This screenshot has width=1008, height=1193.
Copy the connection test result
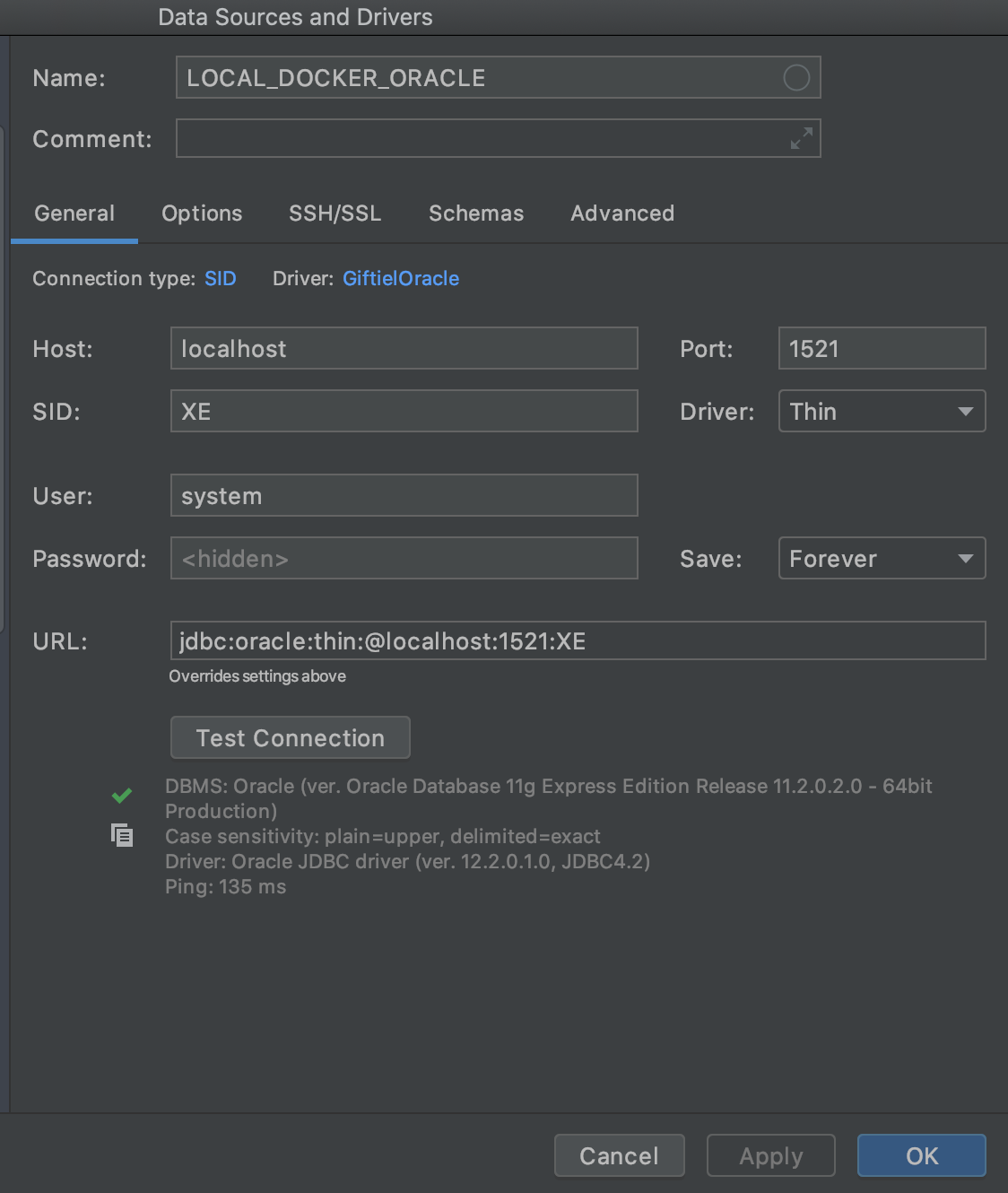(122, 835)
